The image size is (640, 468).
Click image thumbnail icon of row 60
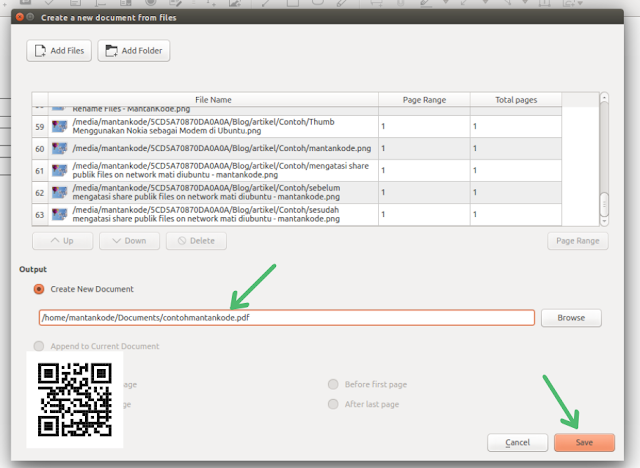(x=59, y=149)
